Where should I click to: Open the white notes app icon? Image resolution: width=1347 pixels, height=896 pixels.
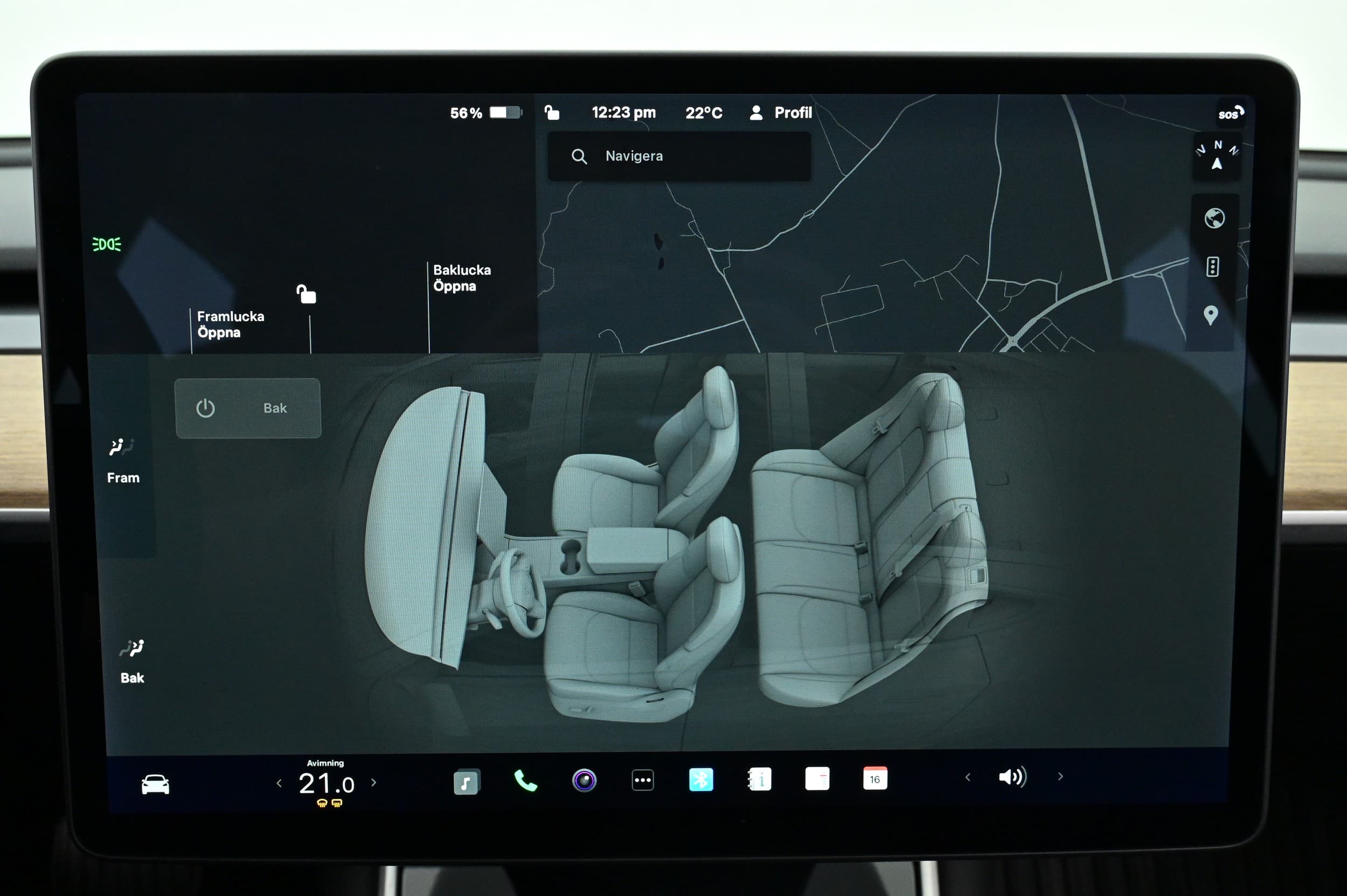817,779
